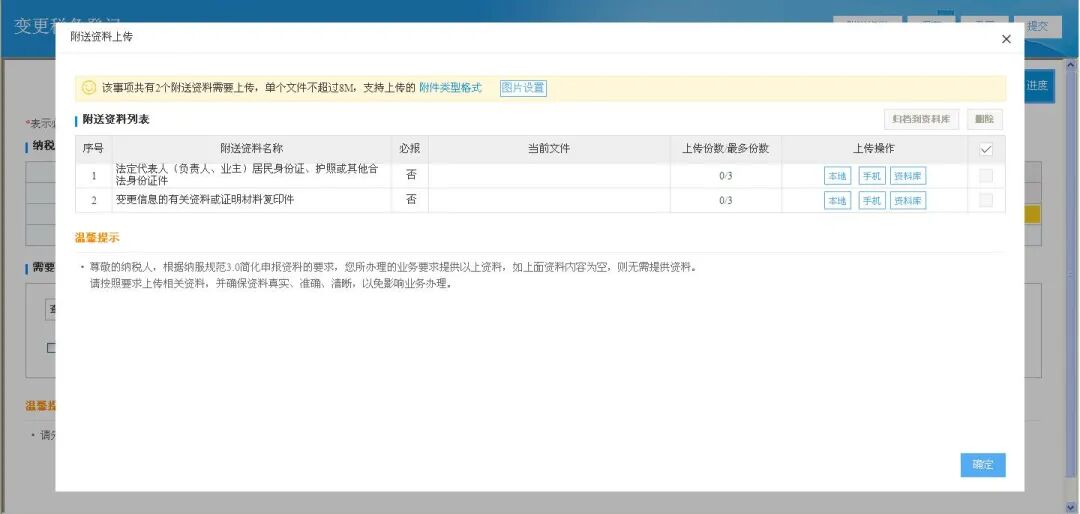Choose 手机 upload for 变更信息的有关资料 row
The width and height of the screenshot is (1080, 514).
click(x=871, y=201)
